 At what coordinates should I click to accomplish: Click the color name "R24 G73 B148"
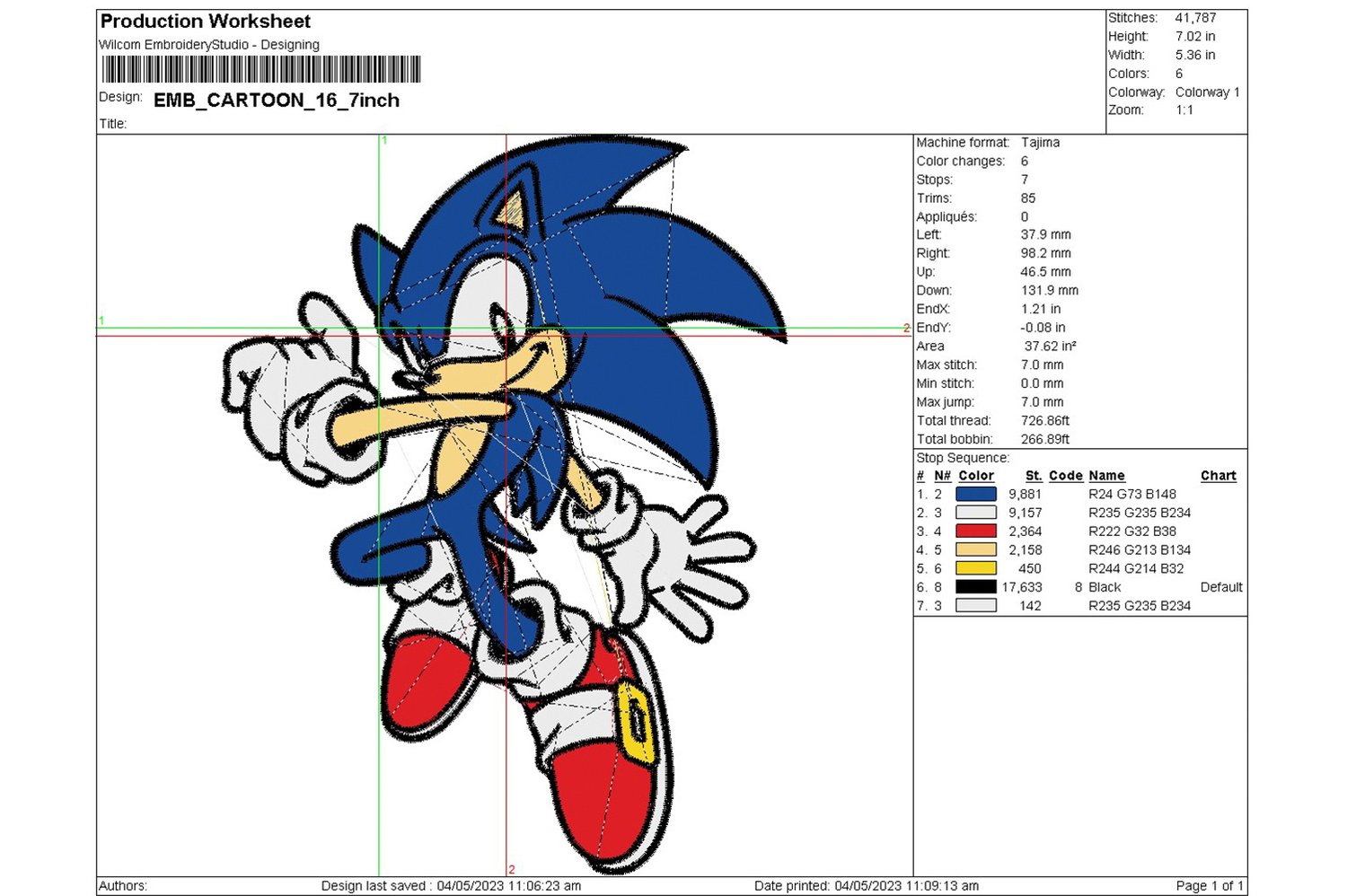1132,494
